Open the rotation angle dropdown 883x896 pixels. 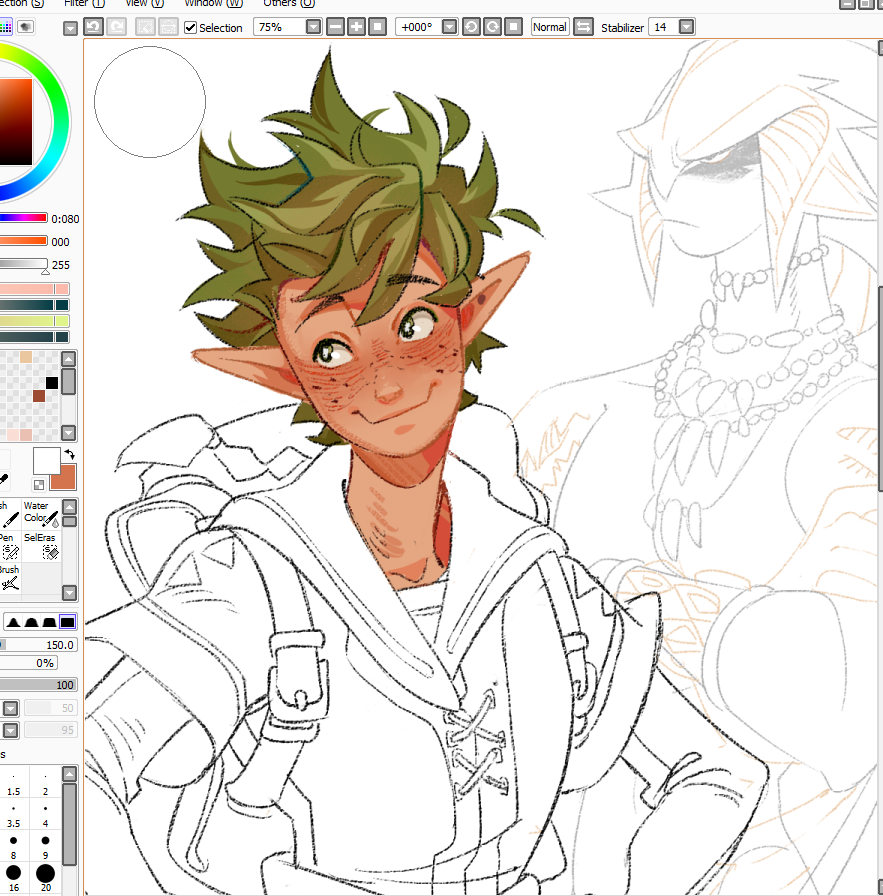click(x=450, y=27)
